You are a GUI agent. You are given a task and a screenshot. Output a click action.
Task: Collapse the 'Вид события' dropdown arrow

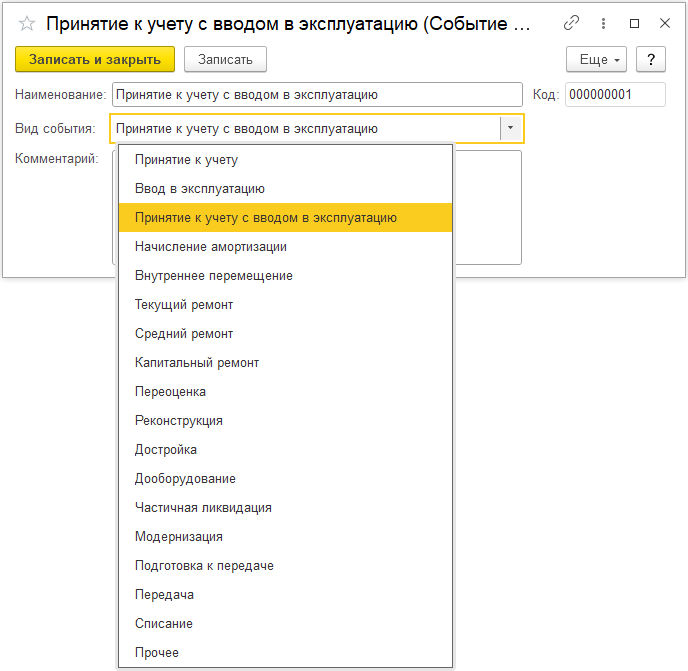click(x=510, y=129)
